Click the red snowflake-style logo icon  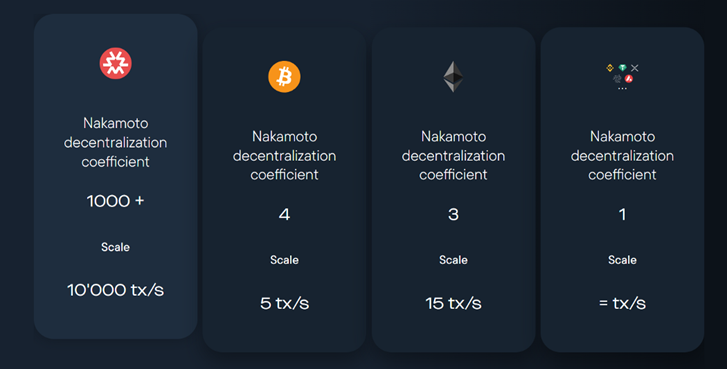pyautogui.click(x=115, y=63)
